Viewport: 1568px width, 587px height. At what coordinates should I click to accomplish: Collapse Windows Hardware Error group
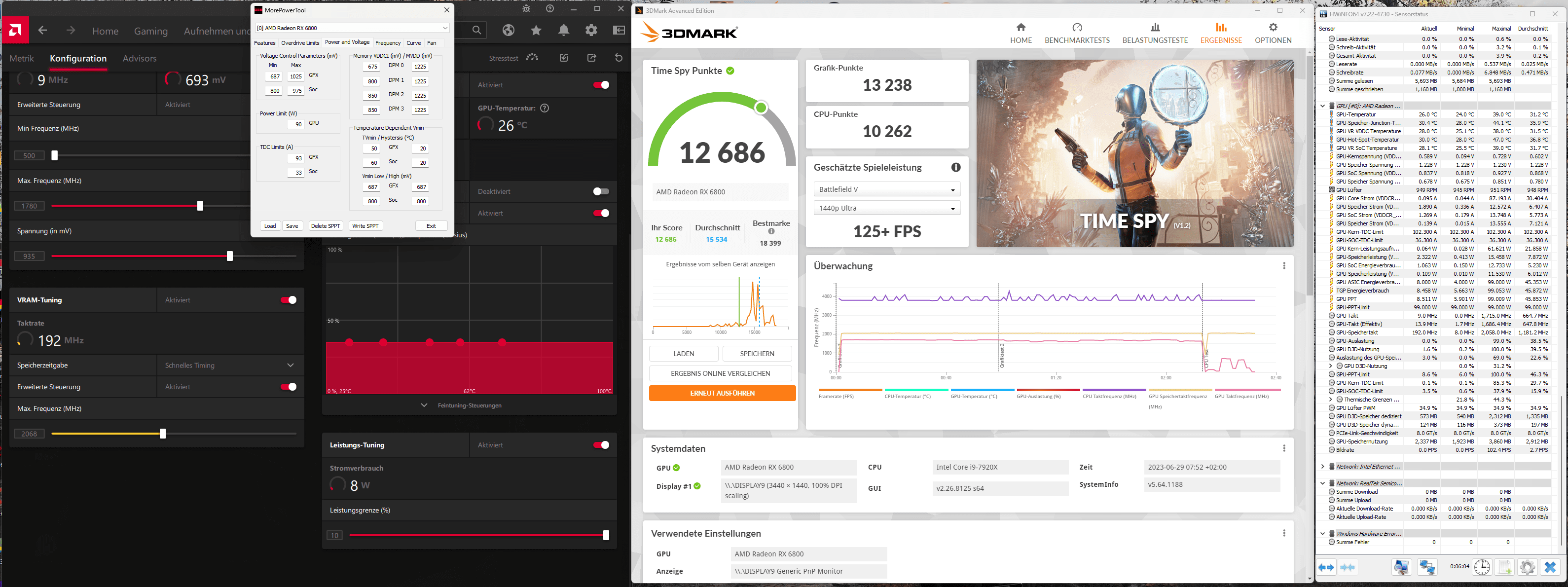pyautogui.click(x=1323, y=533)
